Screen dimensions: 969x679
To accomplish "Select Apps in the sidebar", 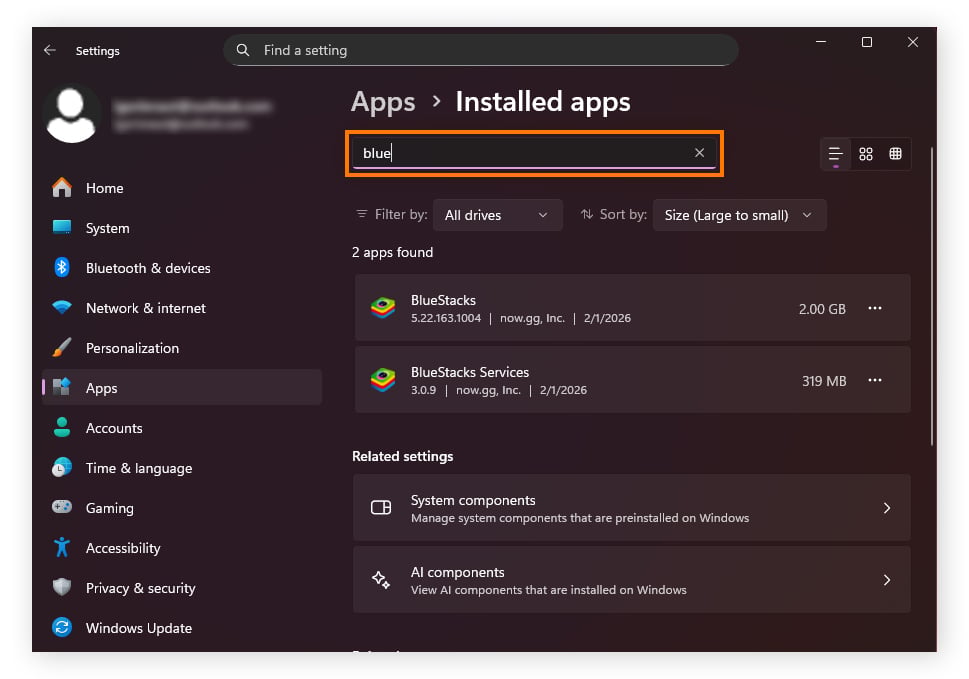I will [182, 388].
